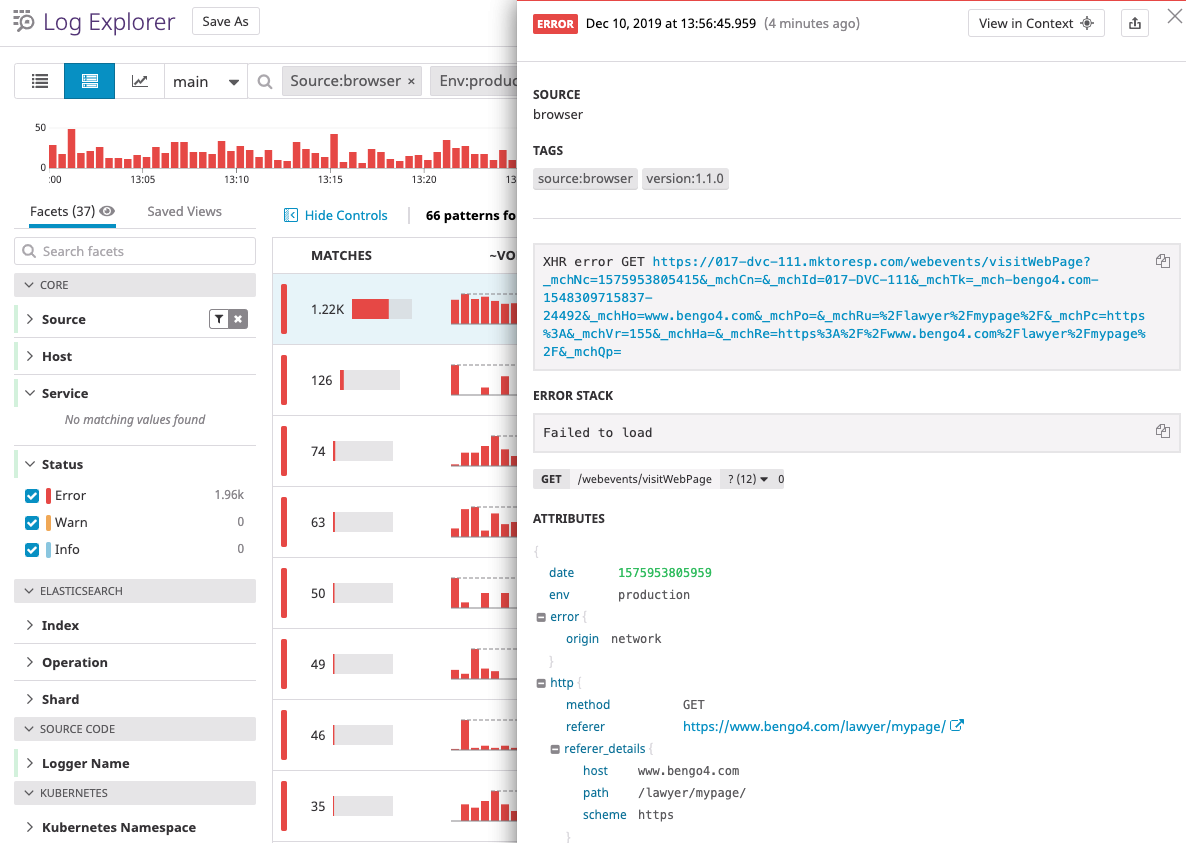Expand the Host facet
The width and height of the screenshot is (1186, 843).
click(x=29, y=356)
